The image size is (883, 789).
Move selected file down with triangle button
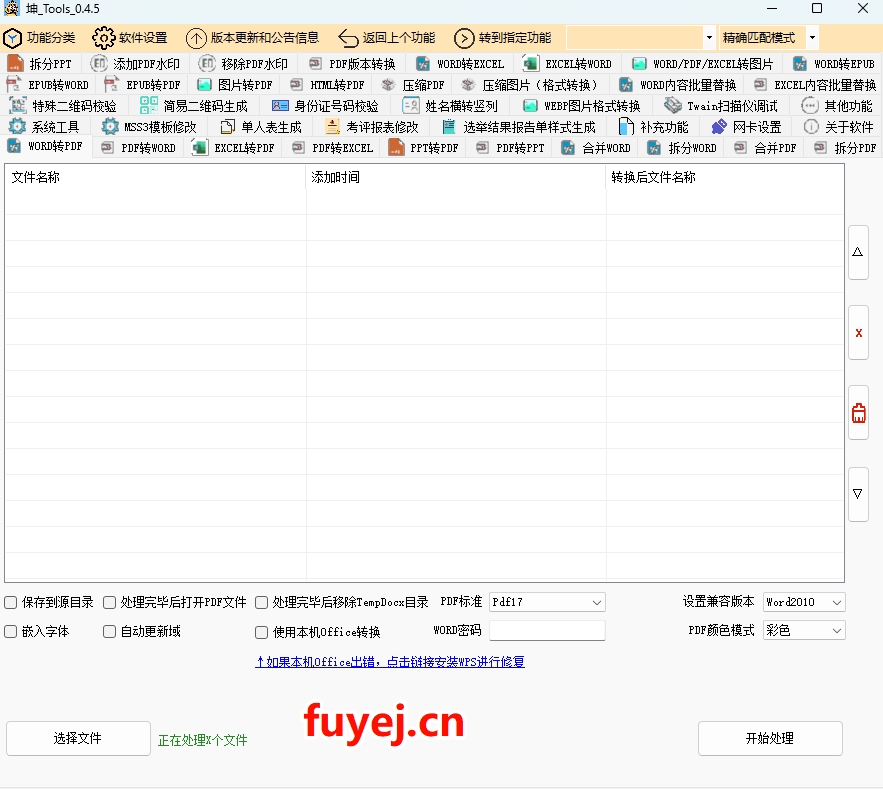[x=858, y=494]
